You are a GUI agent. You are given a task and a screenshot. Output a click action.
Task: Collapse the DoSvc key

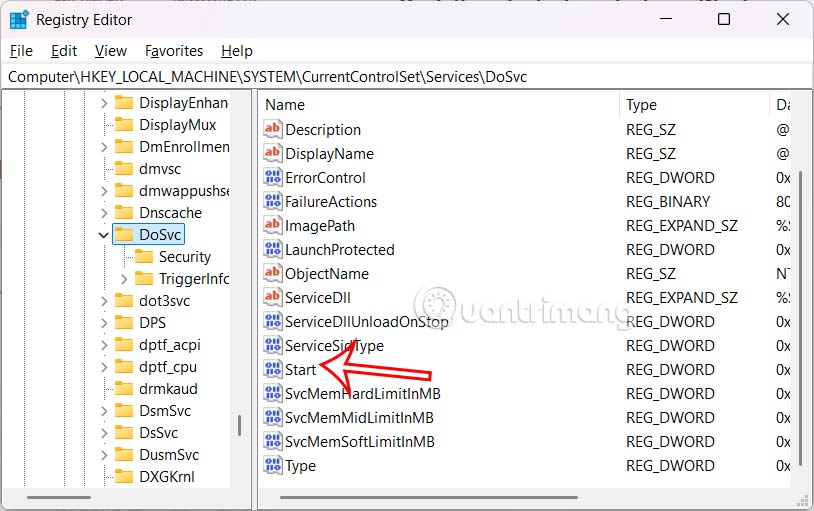tap(103, 235)
